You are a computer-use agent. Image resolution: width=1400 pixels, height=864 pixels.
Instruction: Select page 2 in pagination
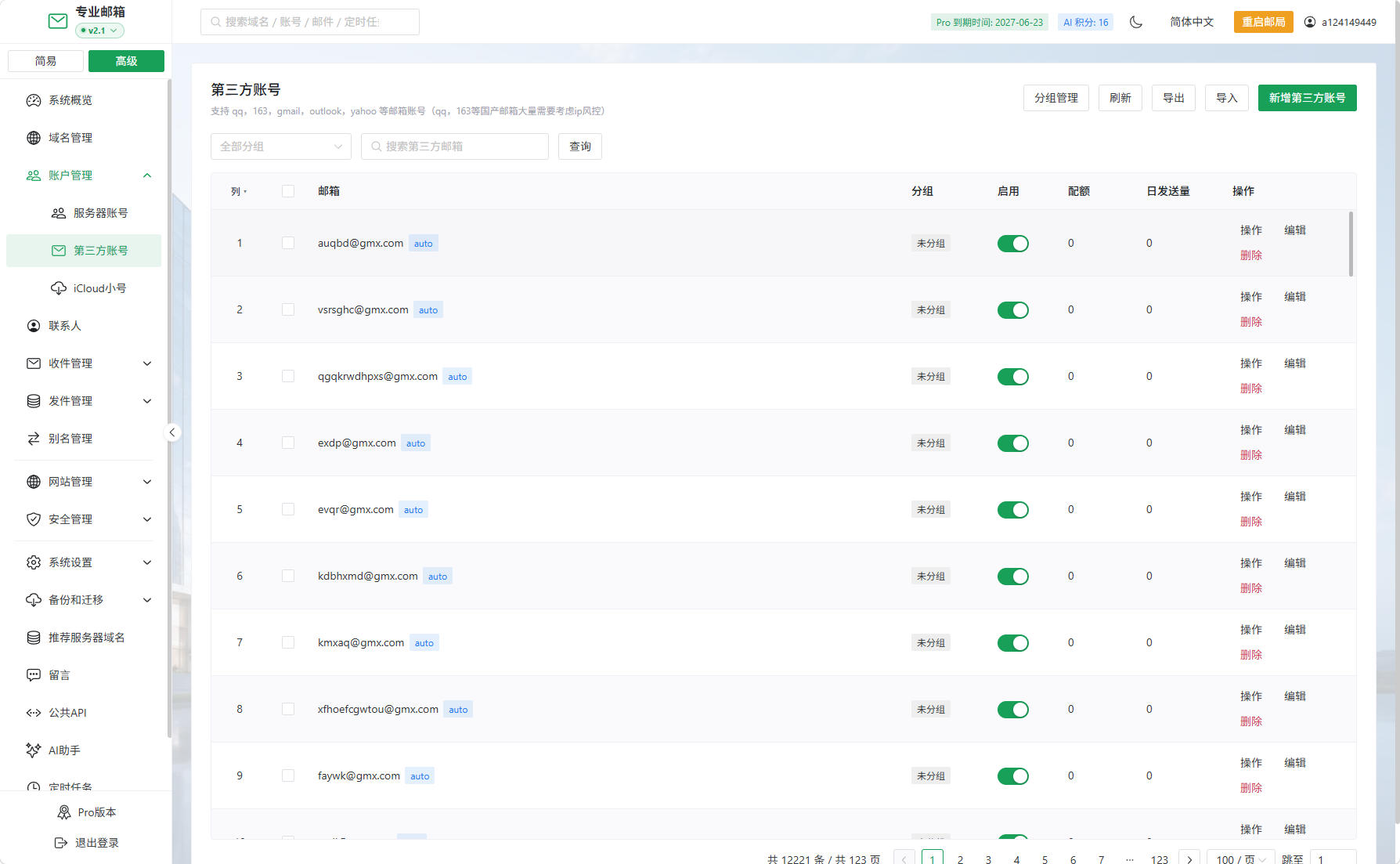[x=961, y=859]
